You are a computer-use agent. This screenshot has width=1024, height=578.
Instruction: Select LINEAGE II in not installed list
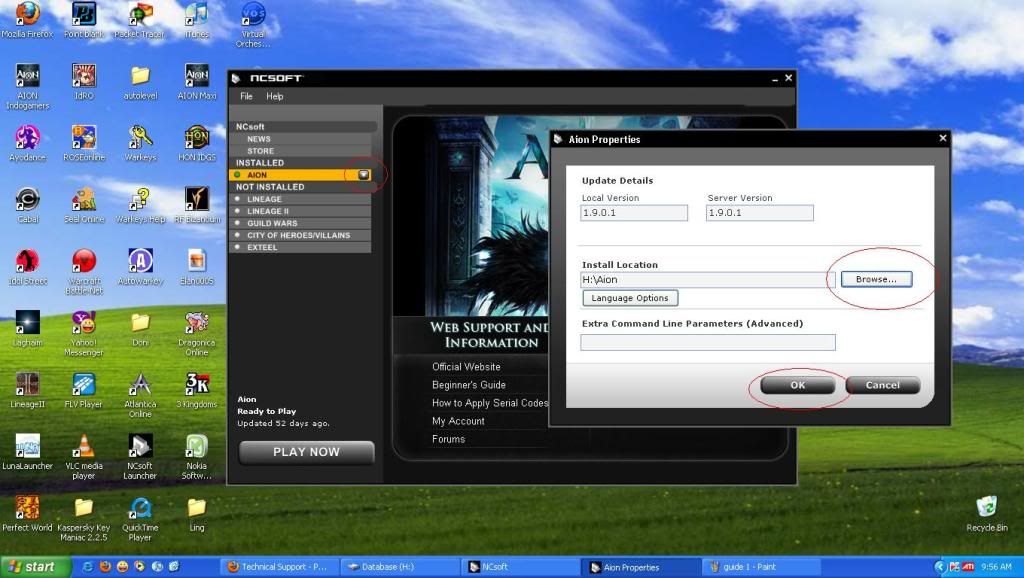tap(300, 211)
